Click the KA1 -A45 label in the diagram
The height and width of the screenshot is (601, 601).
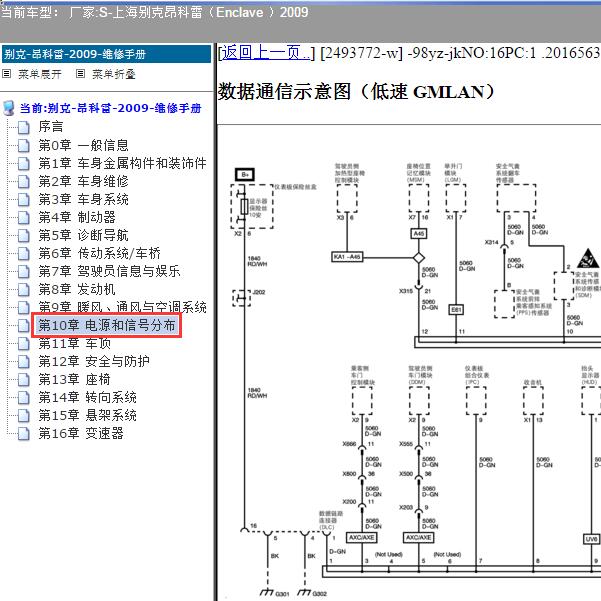[x=347, y=256]
